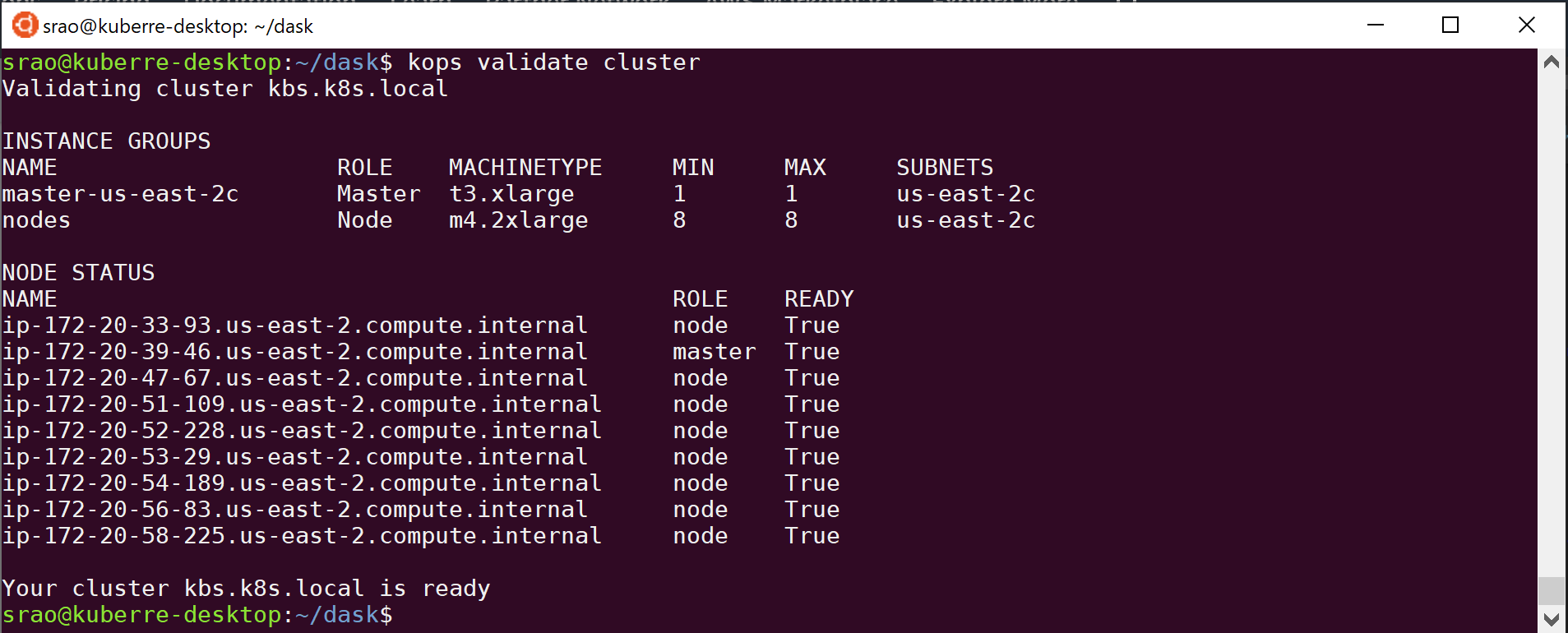The height and width of the screenshot is (633, 1568).
Task: Click the window title srao@kuberre-desktop: ~/dask
Action: (x=178, y=26)
